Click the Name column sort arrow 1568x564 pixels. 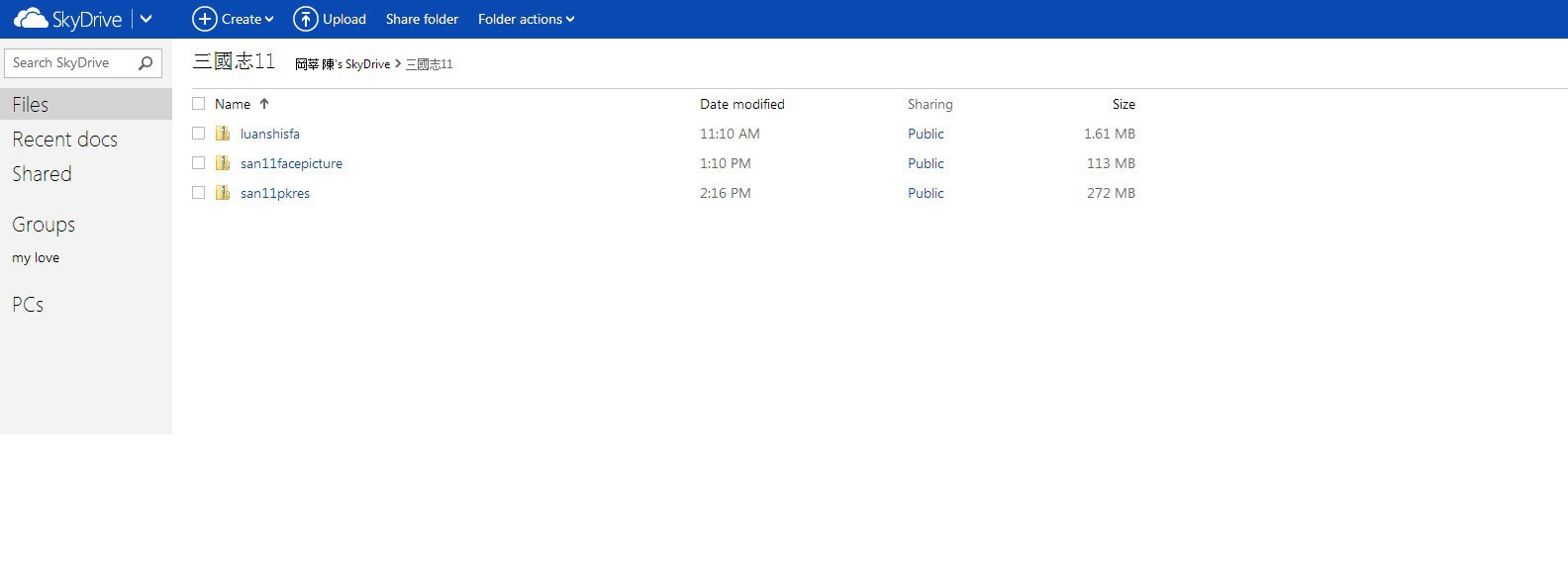point(264,104)
